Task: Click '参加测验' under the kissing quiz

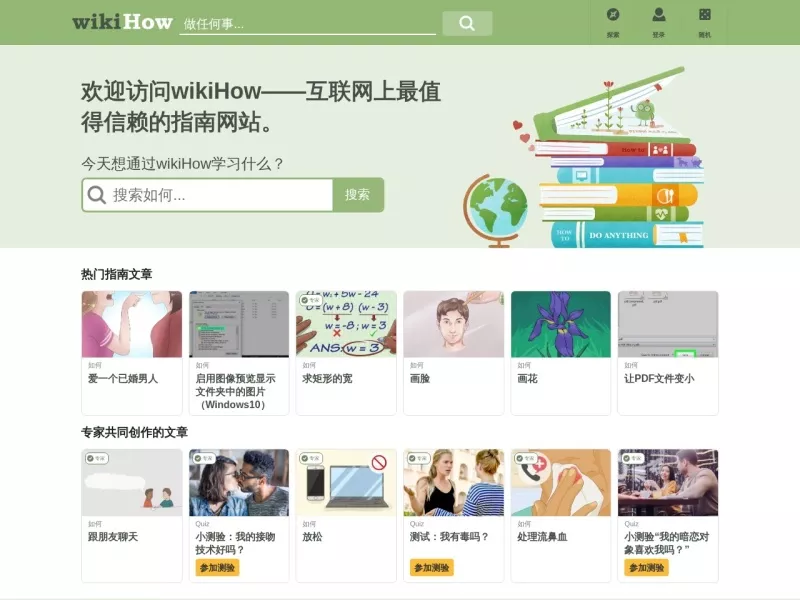Action: [217, 568]
